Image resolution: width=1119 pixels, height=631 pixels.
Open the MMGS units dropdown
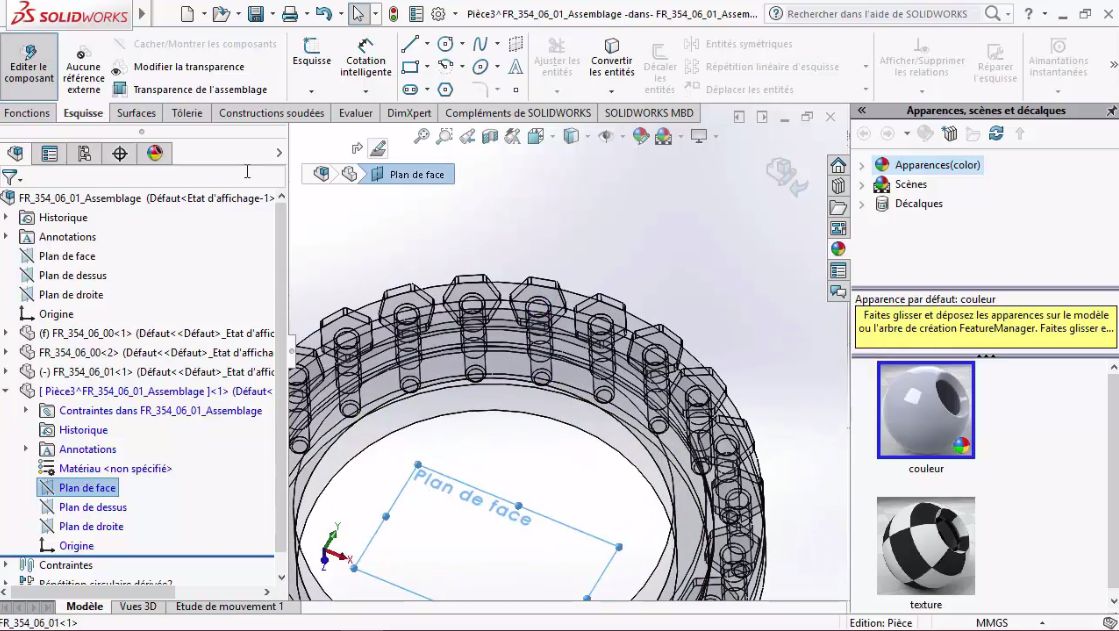coord(1042,623)
